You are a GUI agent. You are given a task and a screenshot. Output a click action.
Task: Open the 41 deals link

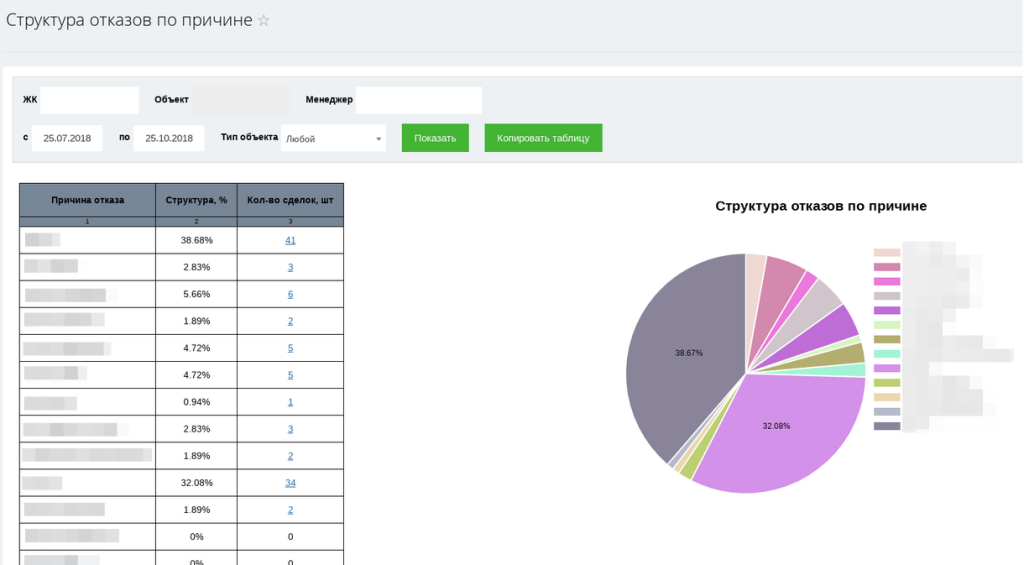click(x=290, y=240)
